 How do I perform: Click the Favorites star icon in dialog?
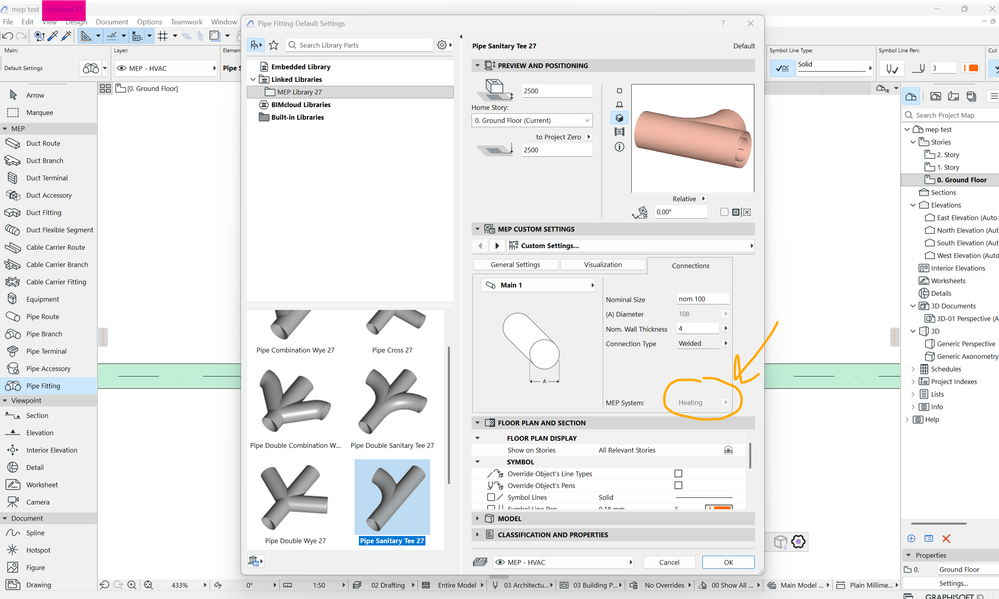(274, 45)
